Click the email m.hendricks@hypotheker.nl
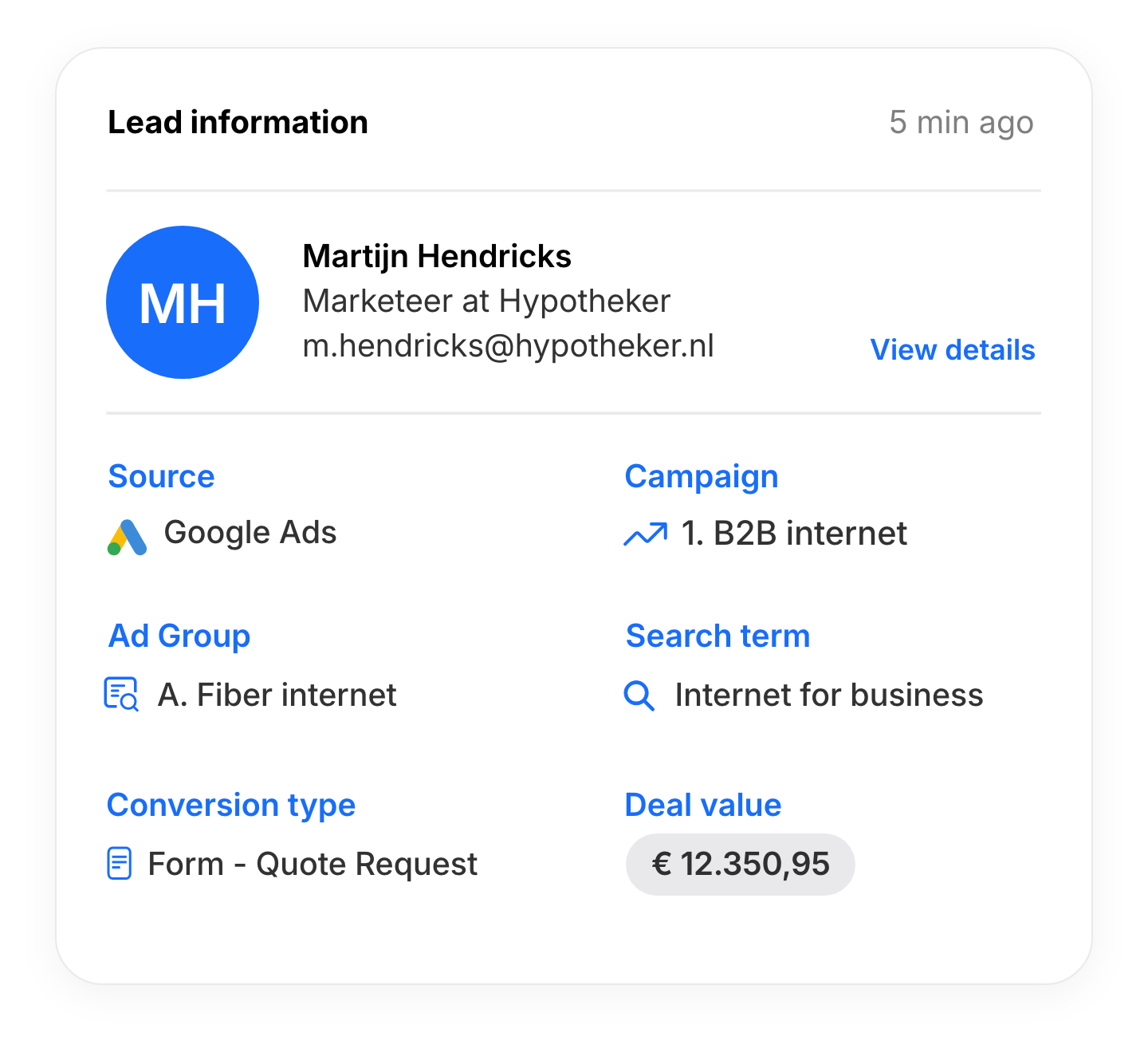 508,346
